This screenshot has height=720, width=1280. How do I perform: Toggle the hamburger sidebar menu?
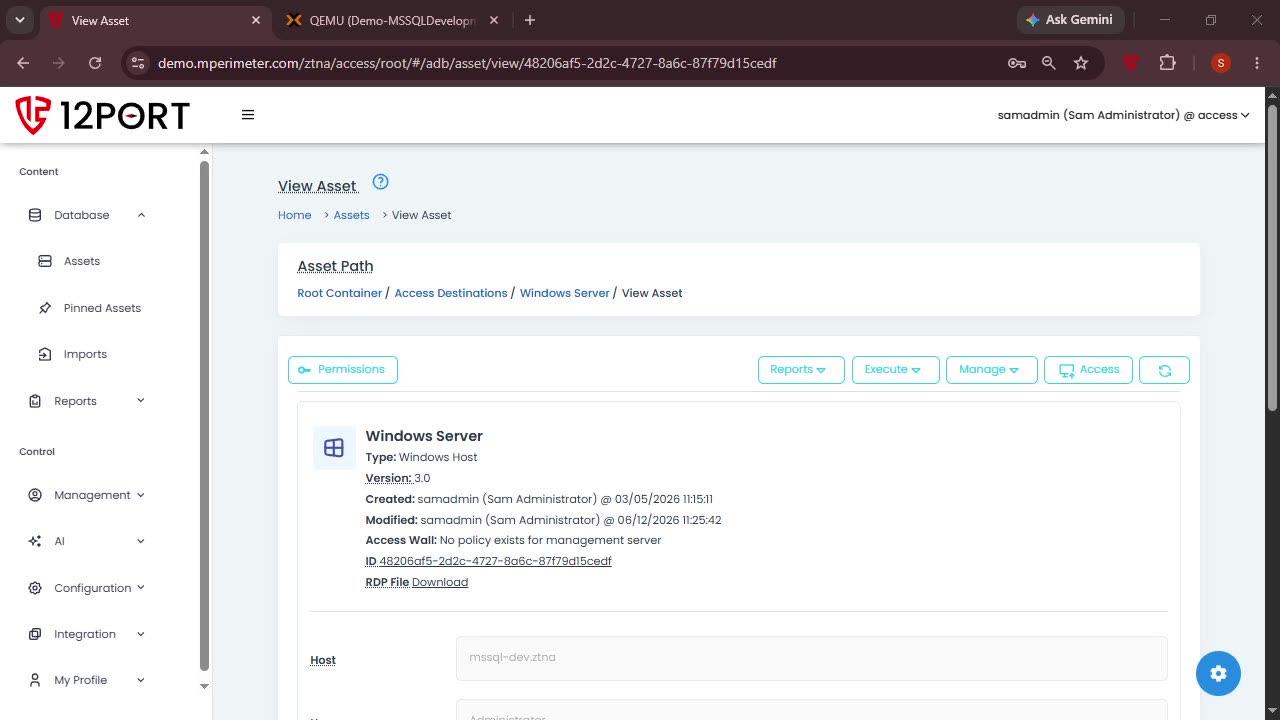click(248, 115)
